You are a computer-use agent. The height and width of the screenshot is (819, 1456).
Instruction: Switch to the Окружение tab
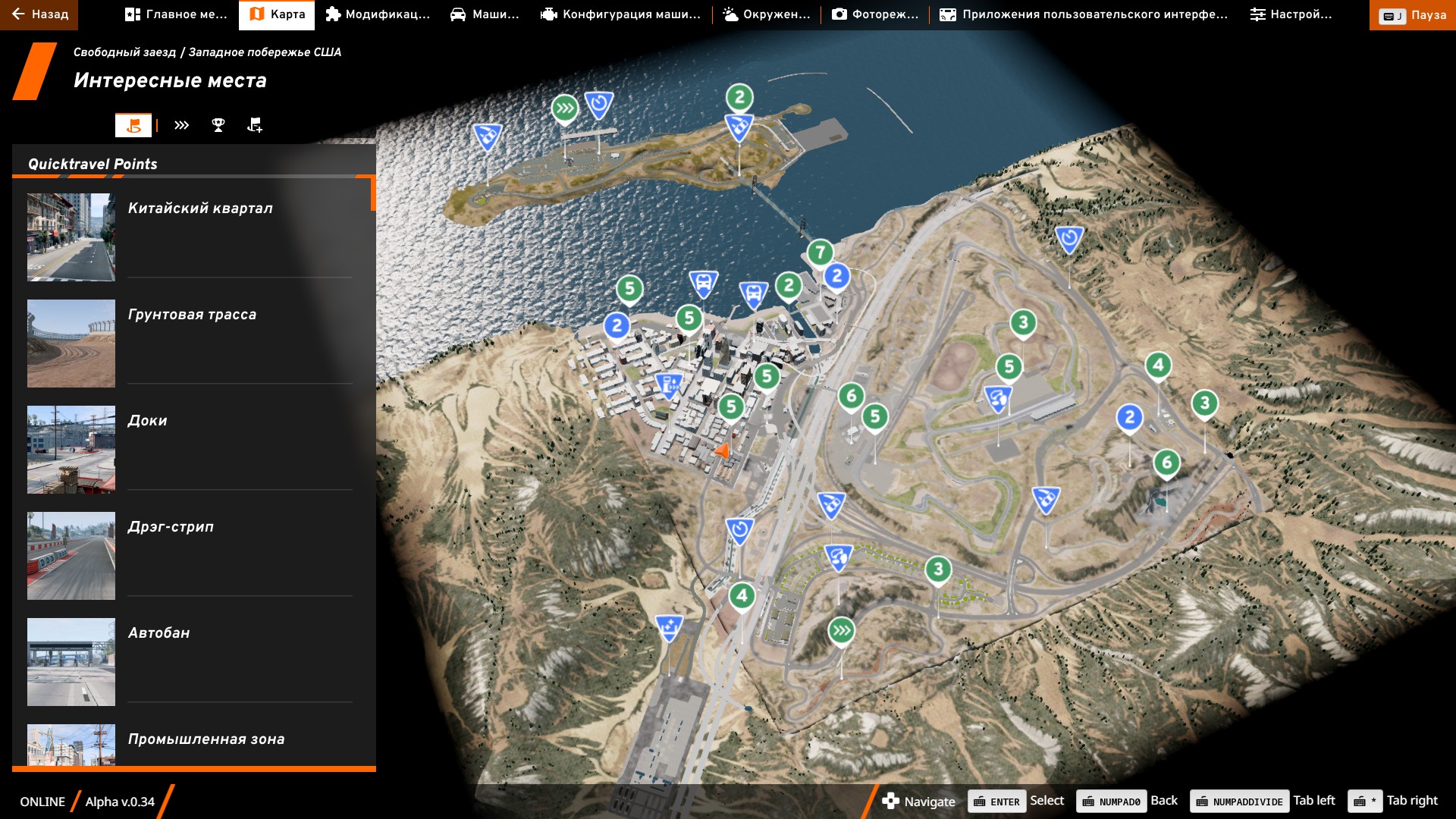pyautogui.click(x=767, y=14)
